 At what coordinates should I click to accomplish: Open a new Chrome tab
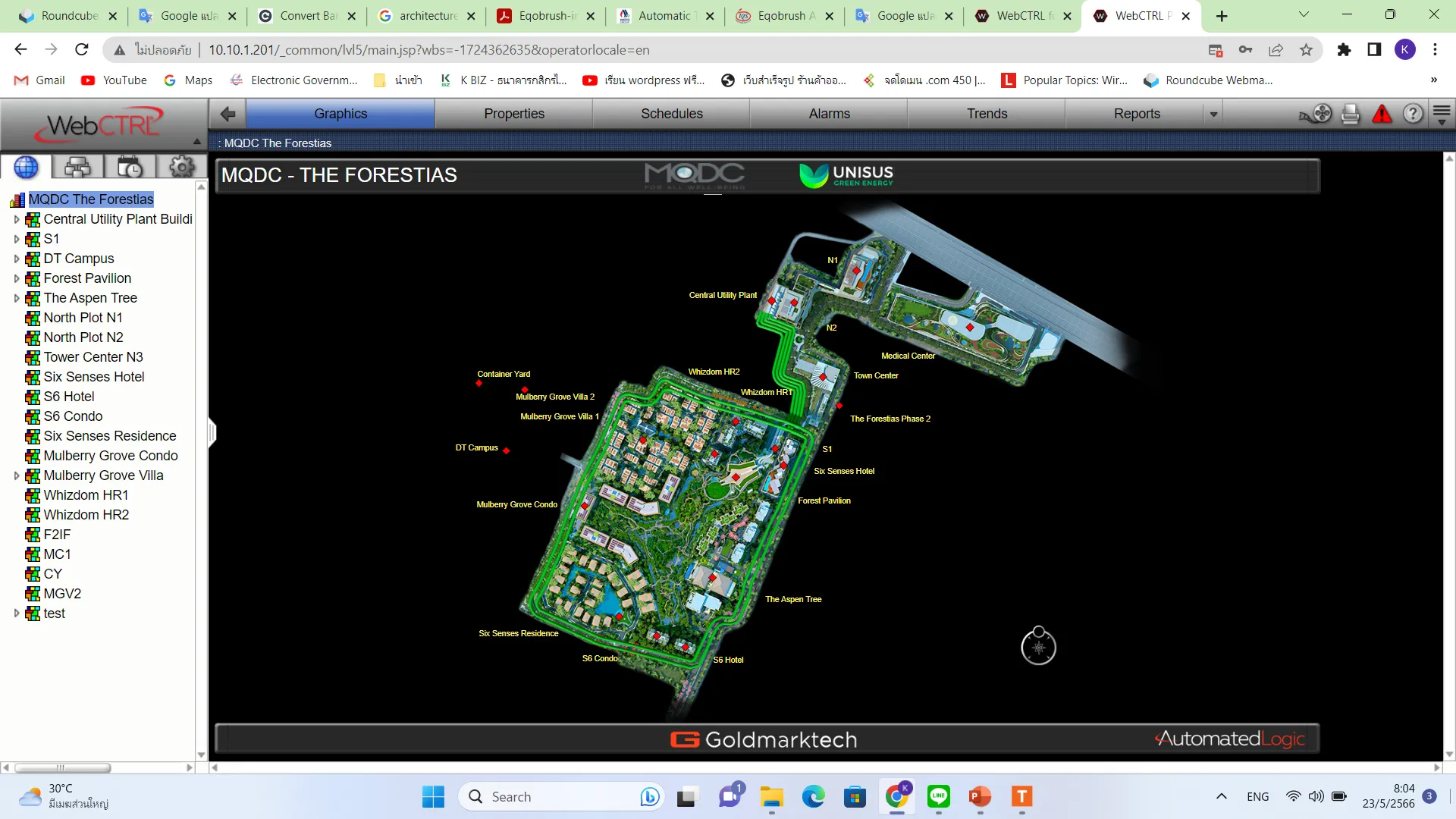tap(1221, 16)
